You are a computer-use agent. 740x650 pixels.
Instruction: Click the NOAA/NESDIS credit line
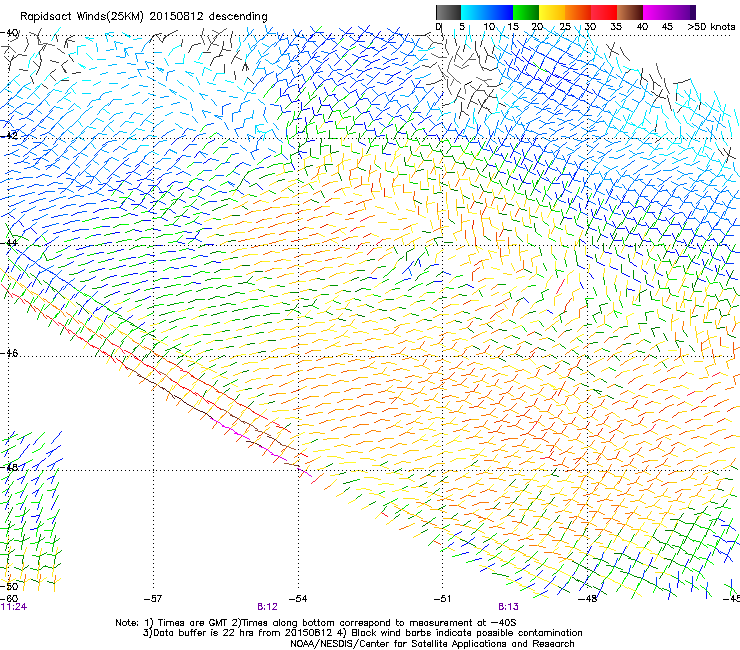432,643
